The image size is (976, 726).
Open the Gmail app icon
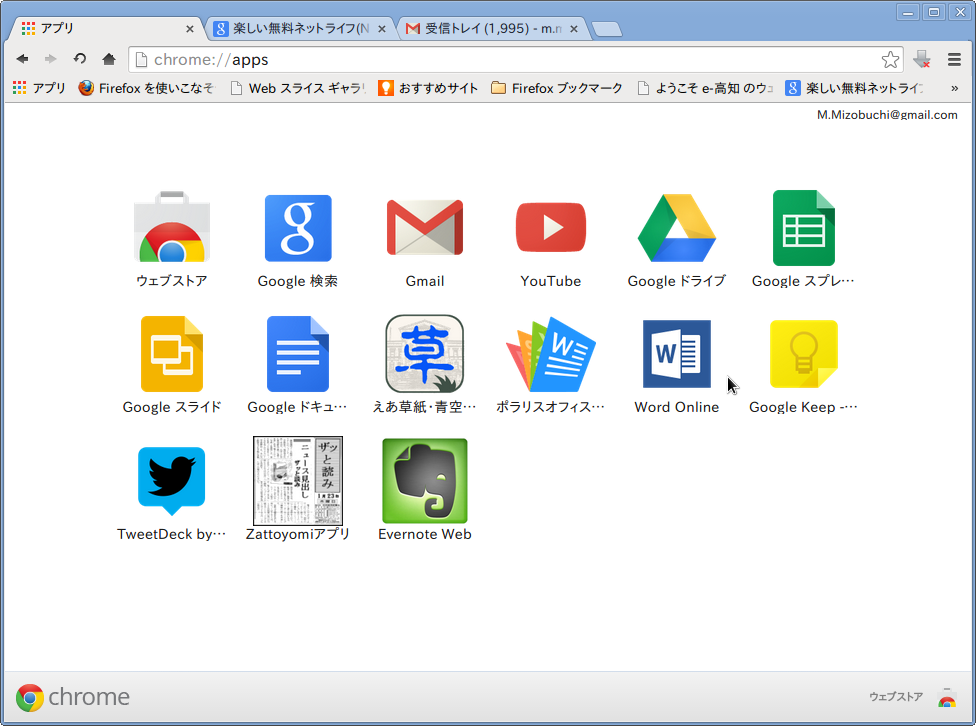[425, 227]
